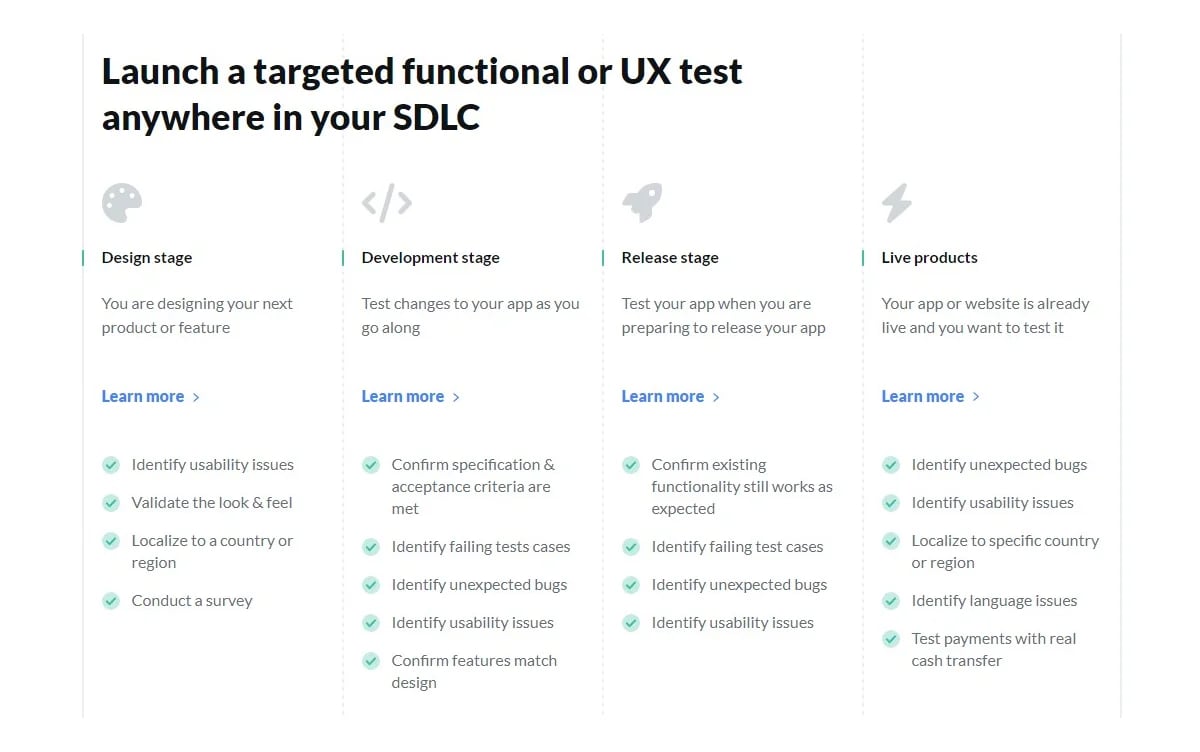The image size is (1200, 752).
Task: Toggle the check beside Confirm features match design
Action: (371, 660)
